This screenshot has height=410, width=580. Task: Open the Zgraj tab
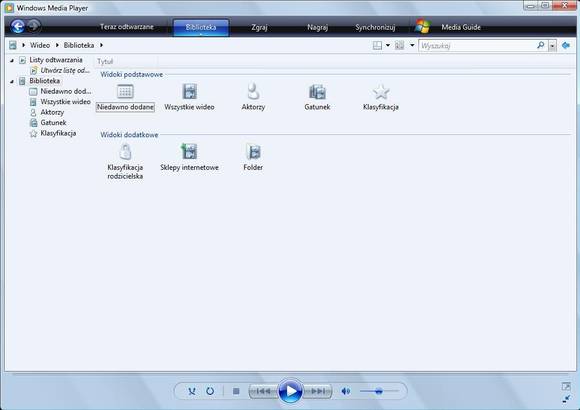tap(259, 27)
